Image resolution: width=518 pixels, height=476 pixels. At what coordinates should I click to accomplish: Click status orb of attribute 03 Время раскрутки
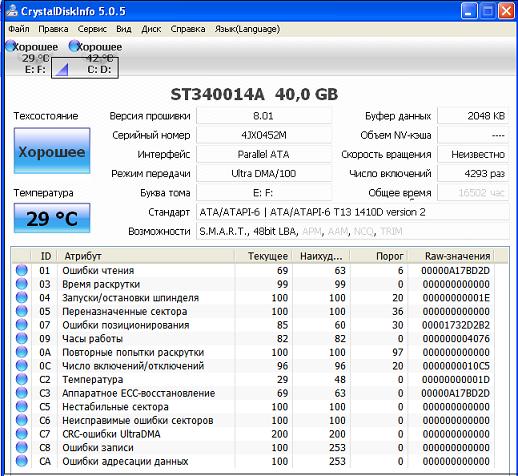click(x=22, y=284)
